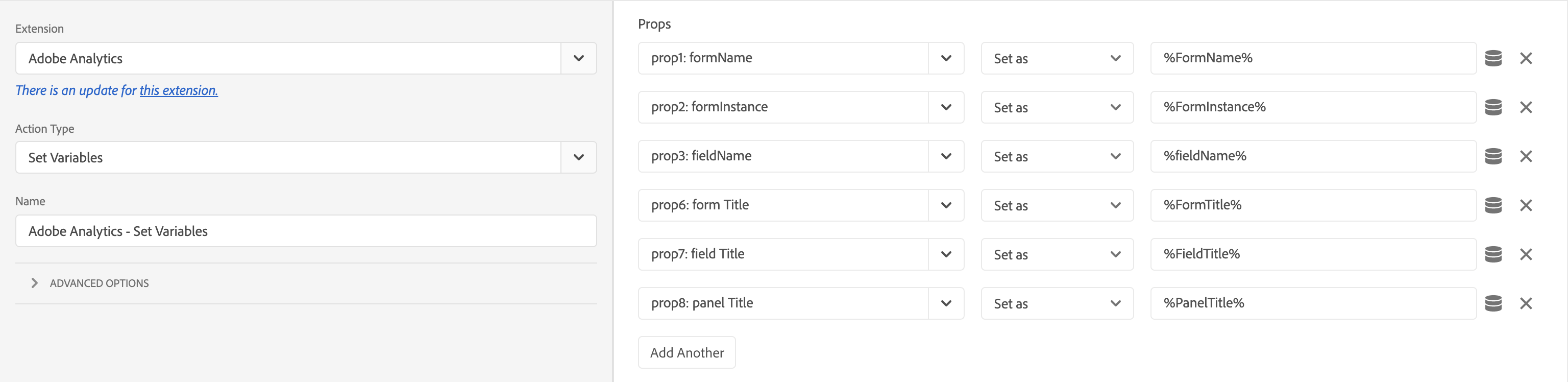Expand the prop2: formInstance variable dropdown
This screenshot has height=382, width=1568.
click(x=945, y=107)
